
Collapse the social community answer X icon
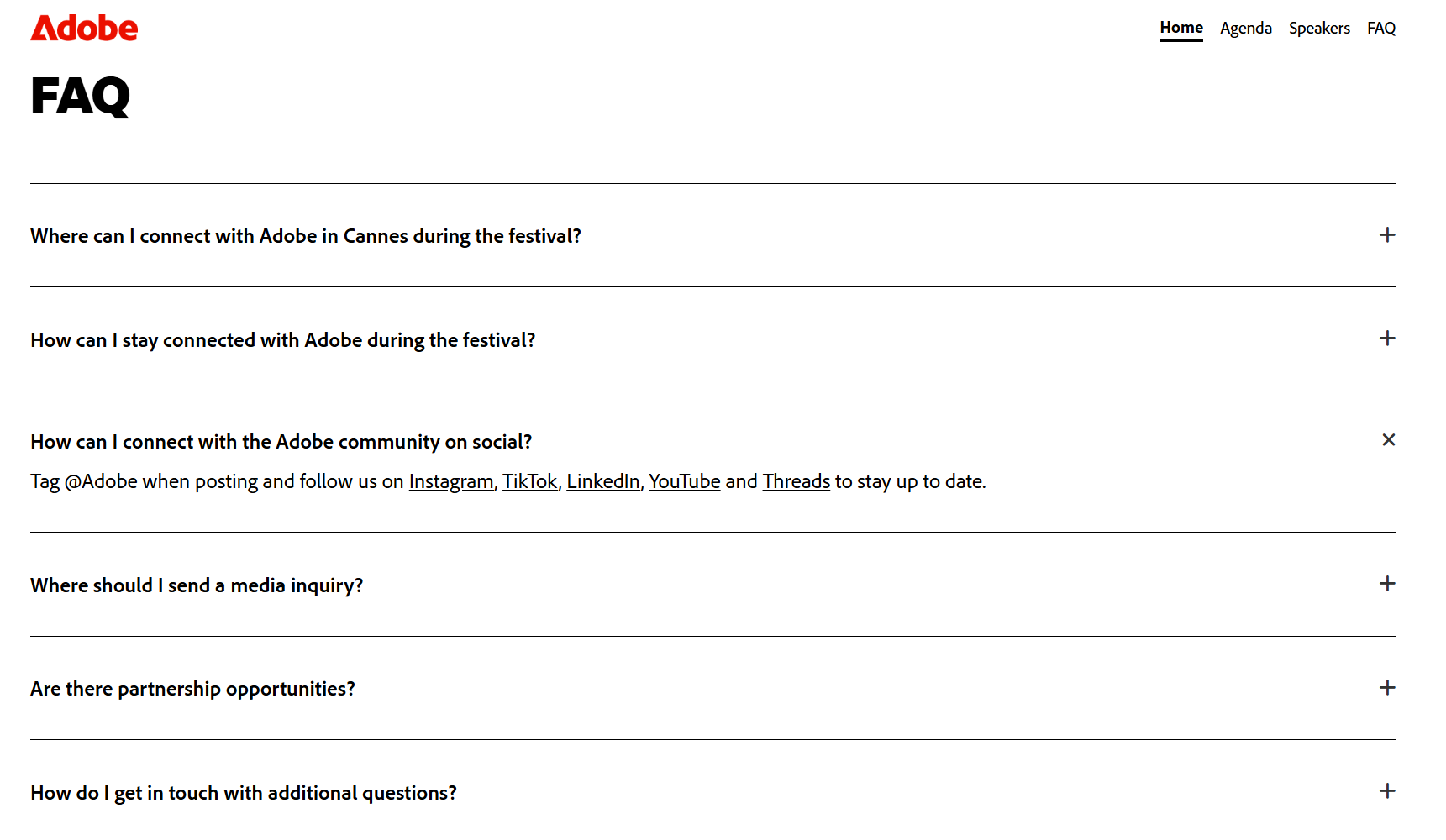pyautogui.click(x=1388, y=440)
